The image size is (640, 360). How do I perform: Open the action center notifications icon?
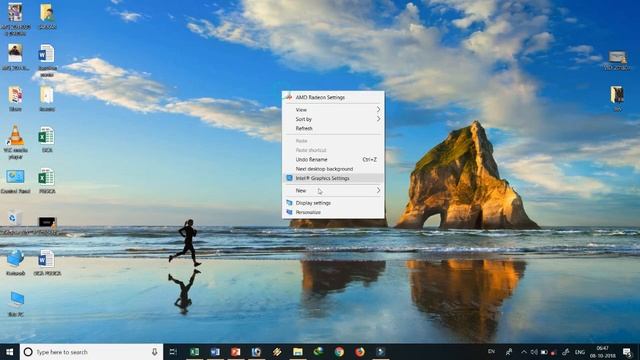pos(627,352)
